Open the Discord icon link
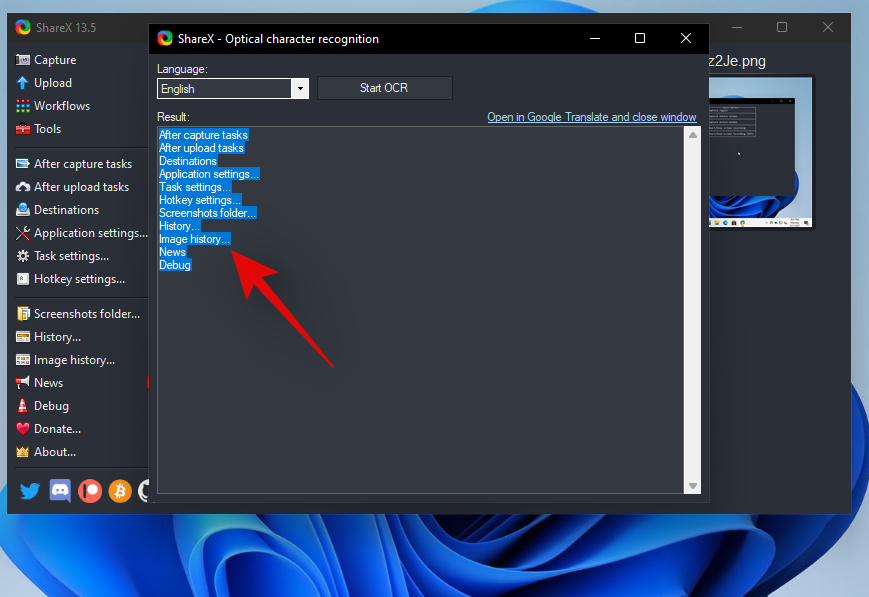Image resolution: width=869 pixels, height=597 pixels. [x=60, y=491]
